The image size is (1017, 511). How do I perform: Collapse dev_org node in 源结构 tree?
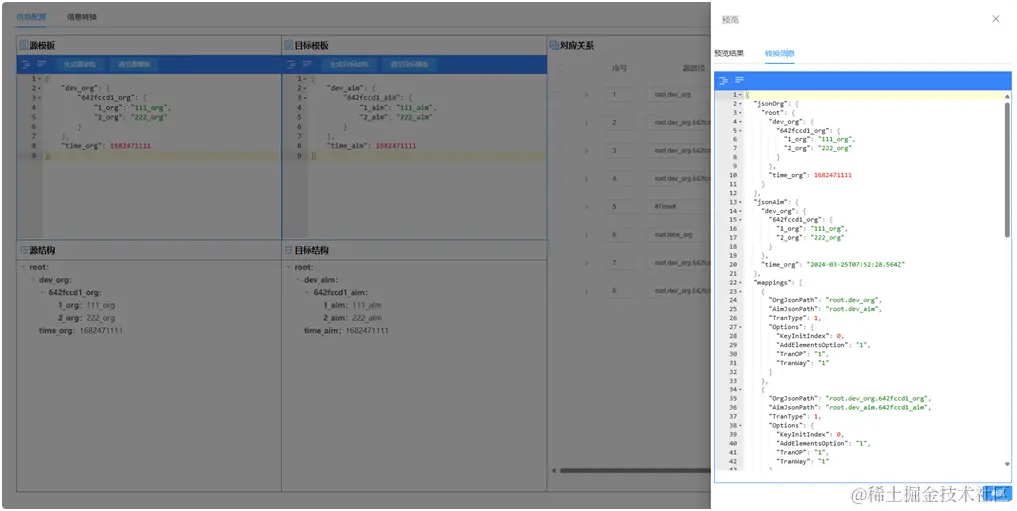tap(33, 280)
